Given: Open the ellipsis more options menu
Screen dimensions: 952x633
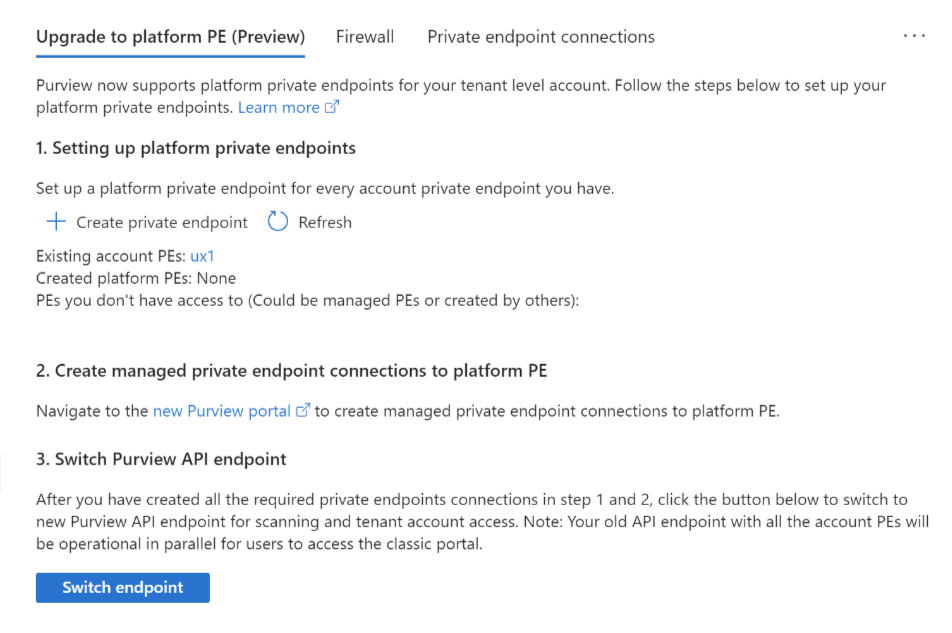Looking at the screenshot, I should (x=914, y=36).
